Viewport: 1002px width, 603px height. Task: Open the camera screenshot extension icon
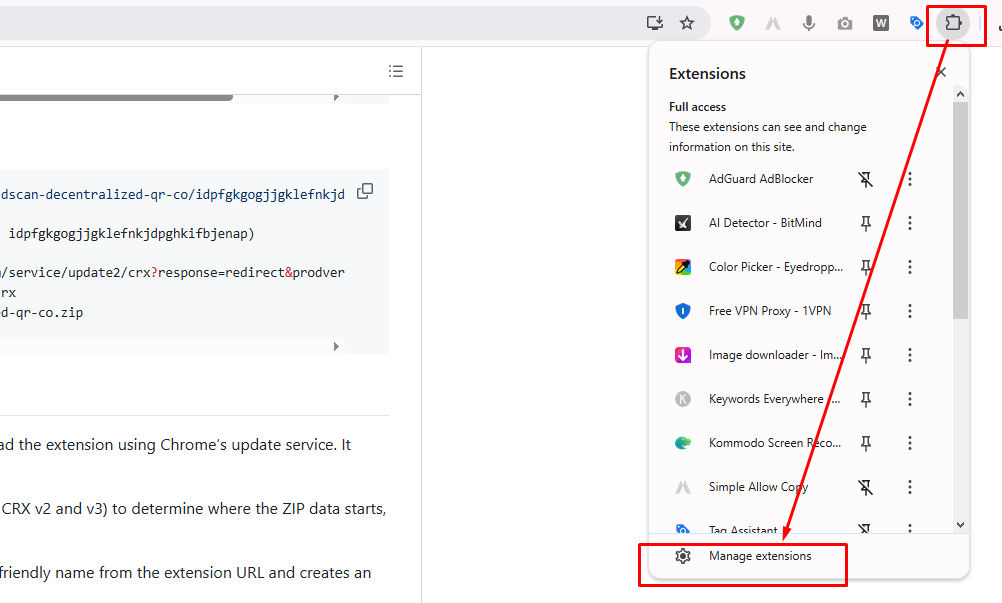coord(844,22)
